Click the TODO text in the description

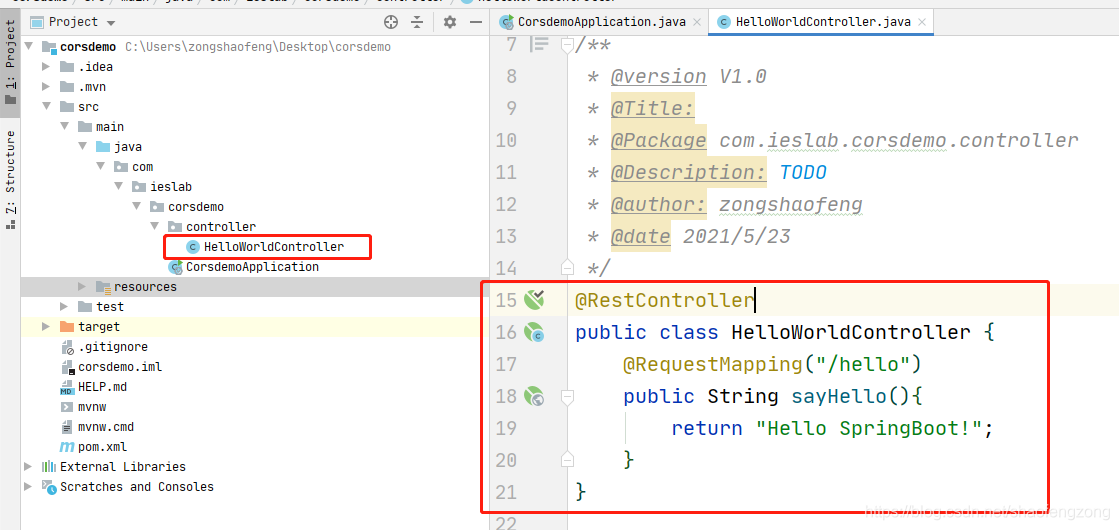point(803,173)
